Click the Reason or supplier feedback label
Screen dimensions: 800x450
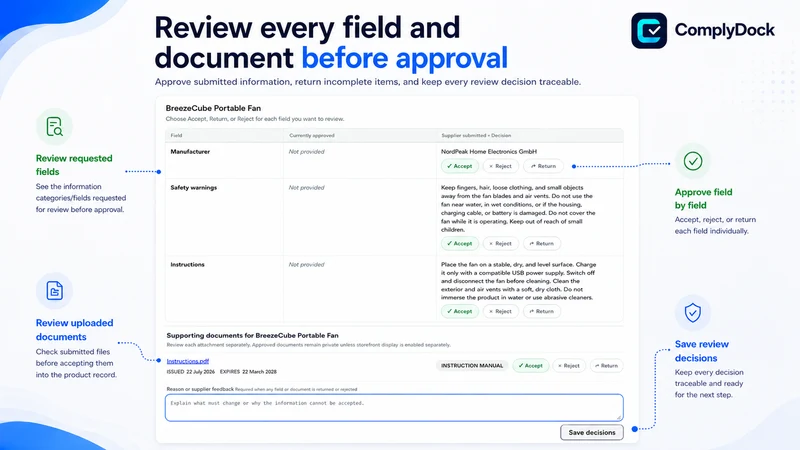point(200,389)
